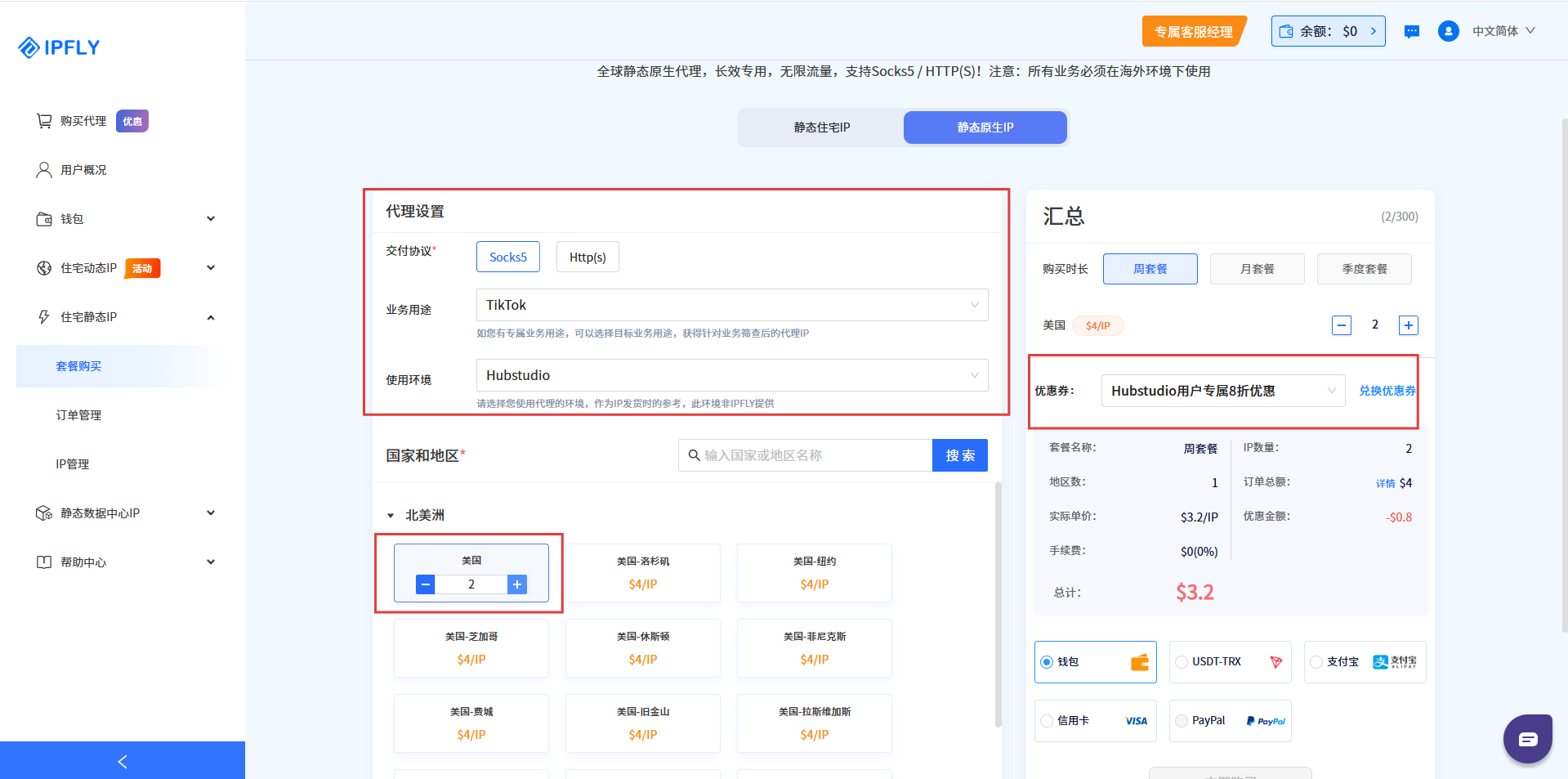Click the 住宅静态IP lightning icon
Viewport: 1568px width, 779px height.
(x=44, y=317)
